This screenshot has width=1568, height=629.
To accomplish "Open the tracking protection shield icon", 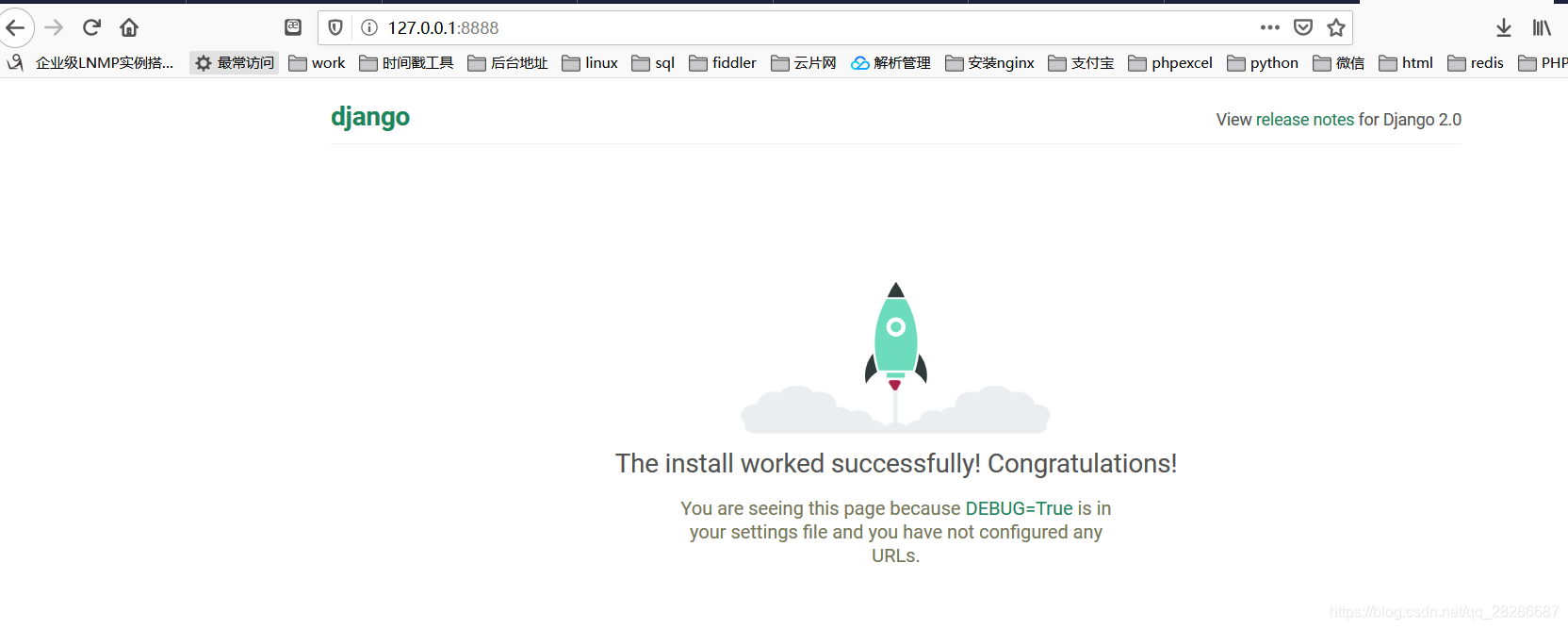I will 335,27.
